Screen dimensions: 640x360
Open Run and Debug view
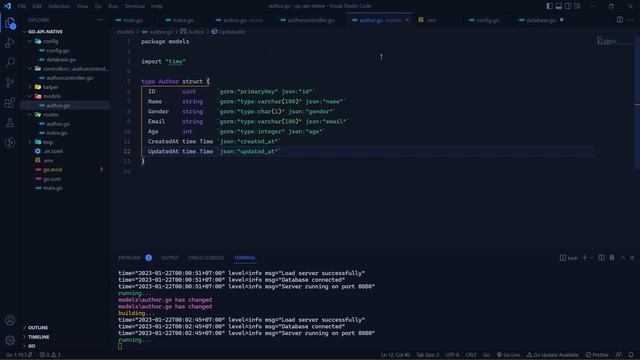pyautogui.click(x=10, y=43)
